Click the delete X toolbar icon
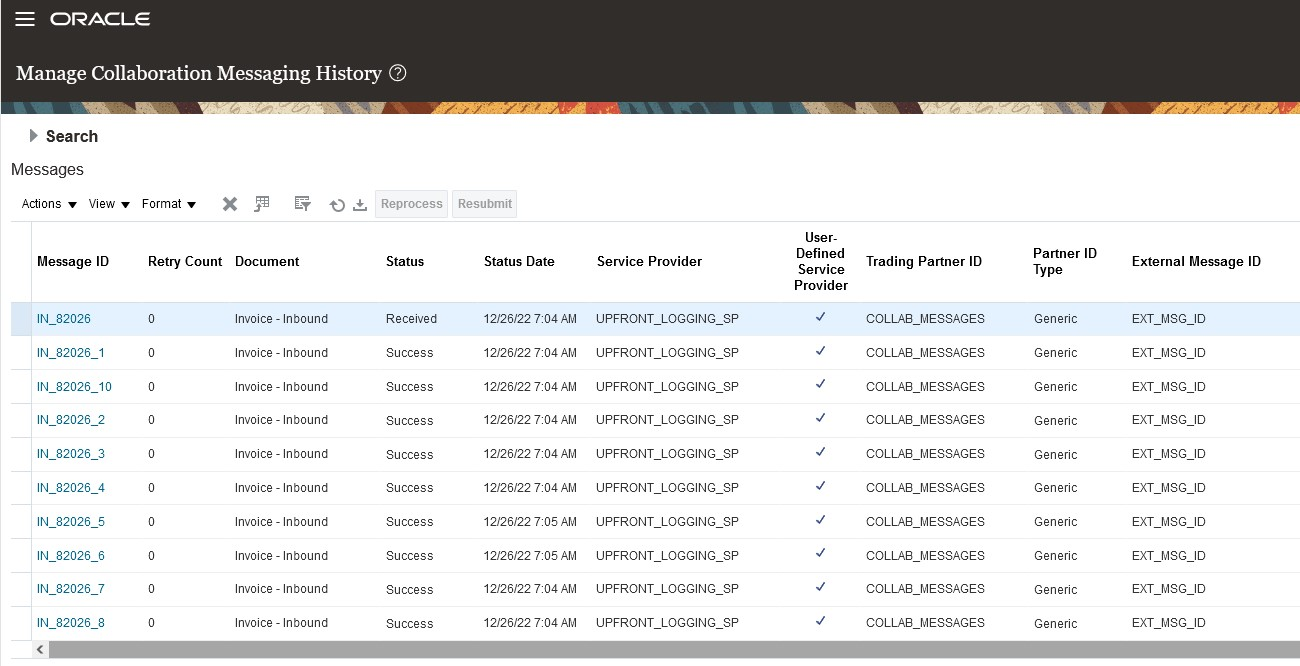1300x666 pixels. (230, 204)
